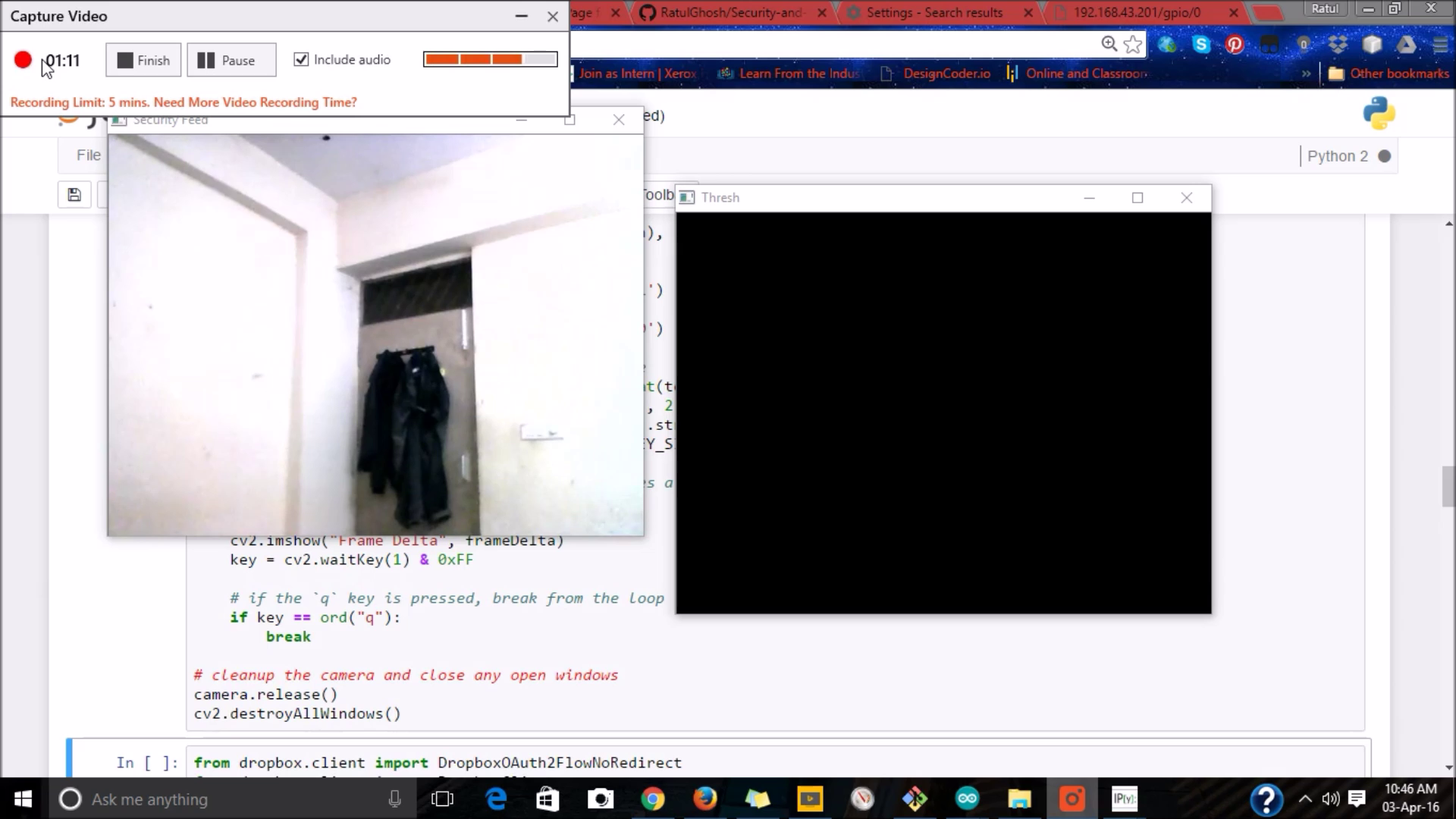Expand the hidden bookmarks chevron
Screen dimensions: 1456x819
(x=1306, y=74)
